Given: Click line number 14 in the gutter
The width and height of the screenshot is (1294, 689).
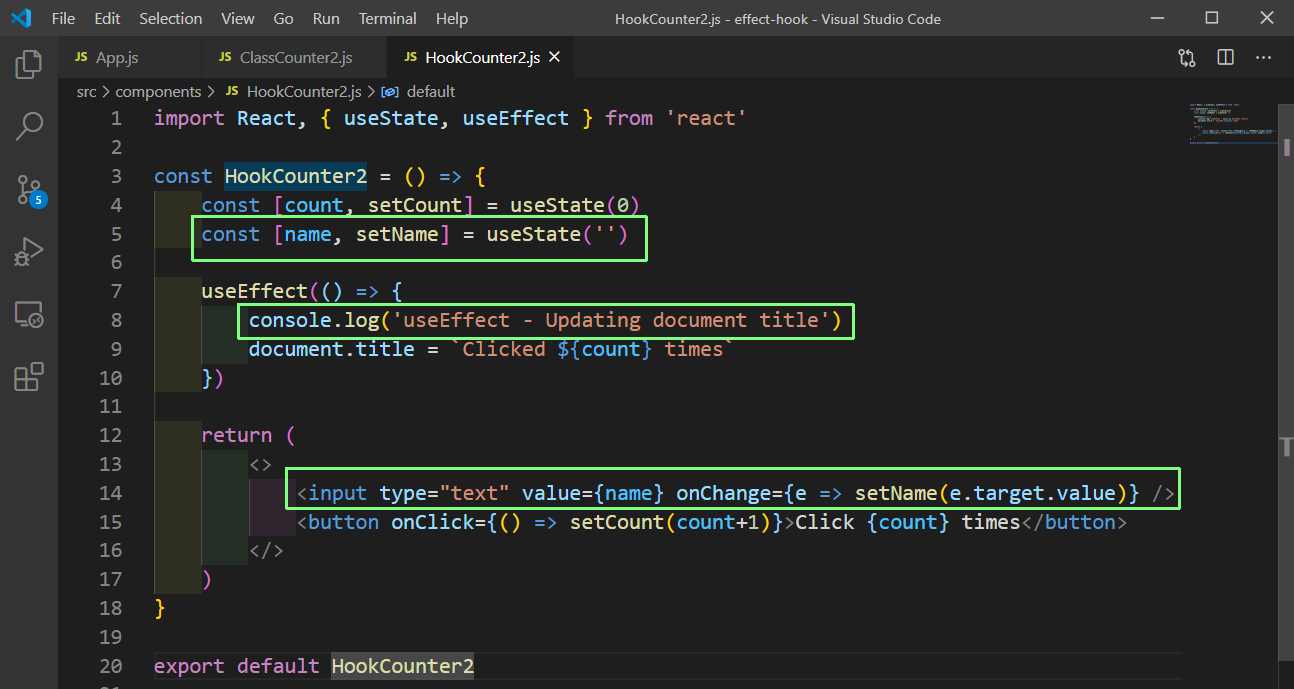Looking at the screenshot, I should [111, 493].
